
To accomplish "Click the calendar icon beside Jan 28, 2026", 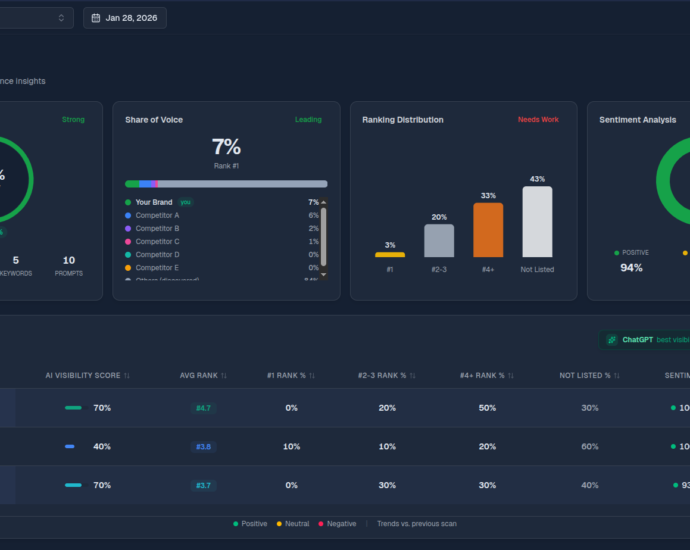I will 96,18.
